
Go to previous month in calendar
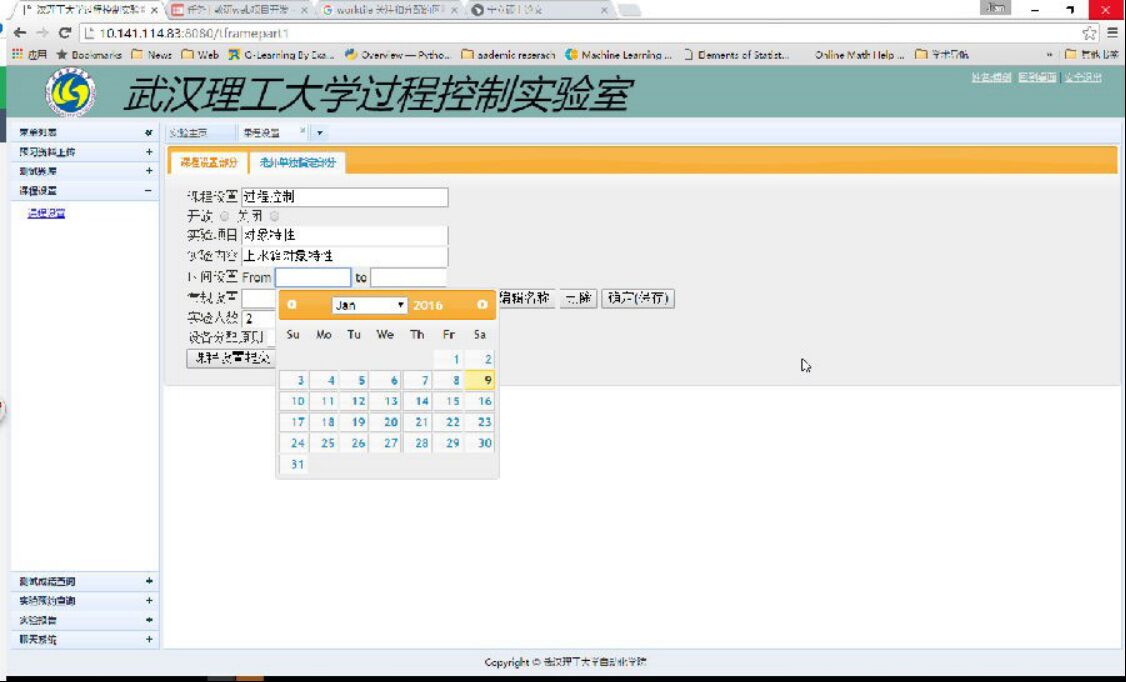(x=292, y=304)
